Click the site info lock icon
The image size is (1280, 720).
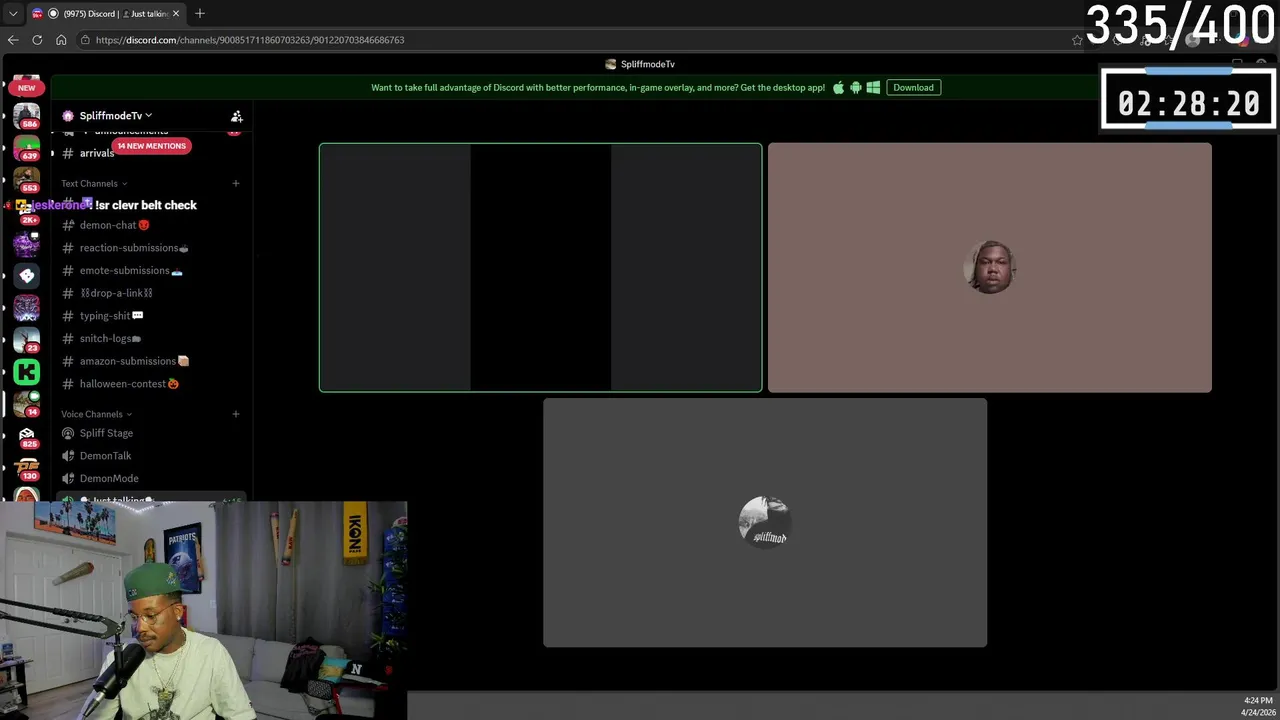point(85,40)
